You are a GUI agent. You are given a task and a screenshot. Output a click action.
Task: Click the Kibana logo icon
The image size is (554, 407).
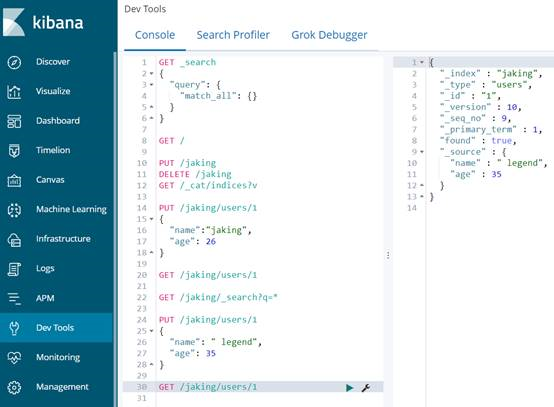(x=14, y=22)
